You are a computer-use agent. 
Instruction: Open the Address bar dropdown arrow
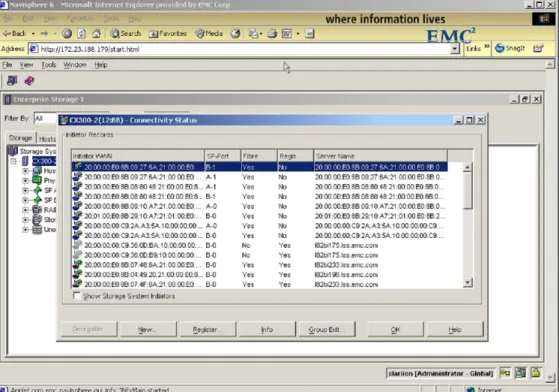pos(455,49)
